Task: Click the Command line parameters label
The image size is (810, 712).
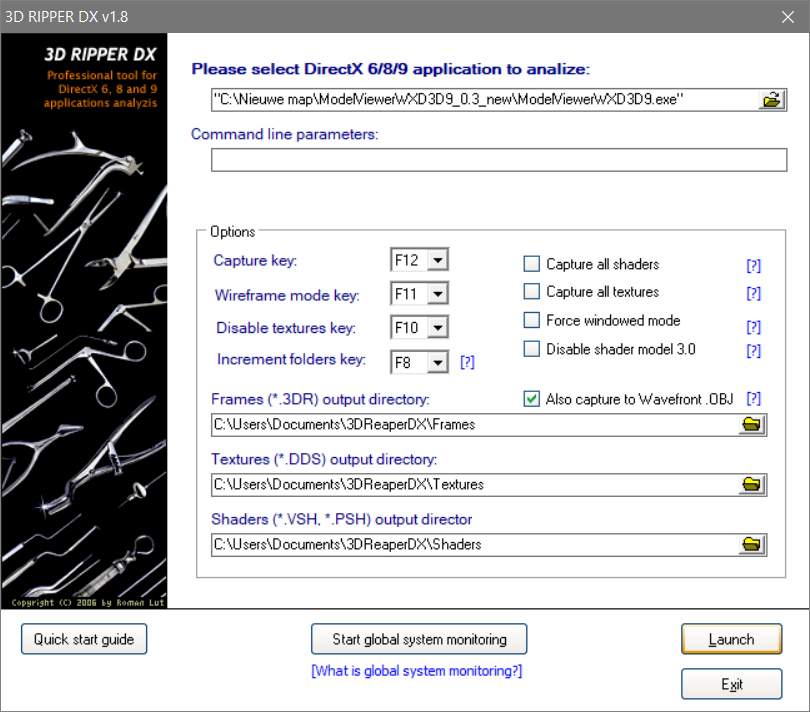Action: [x=285, y=134]
